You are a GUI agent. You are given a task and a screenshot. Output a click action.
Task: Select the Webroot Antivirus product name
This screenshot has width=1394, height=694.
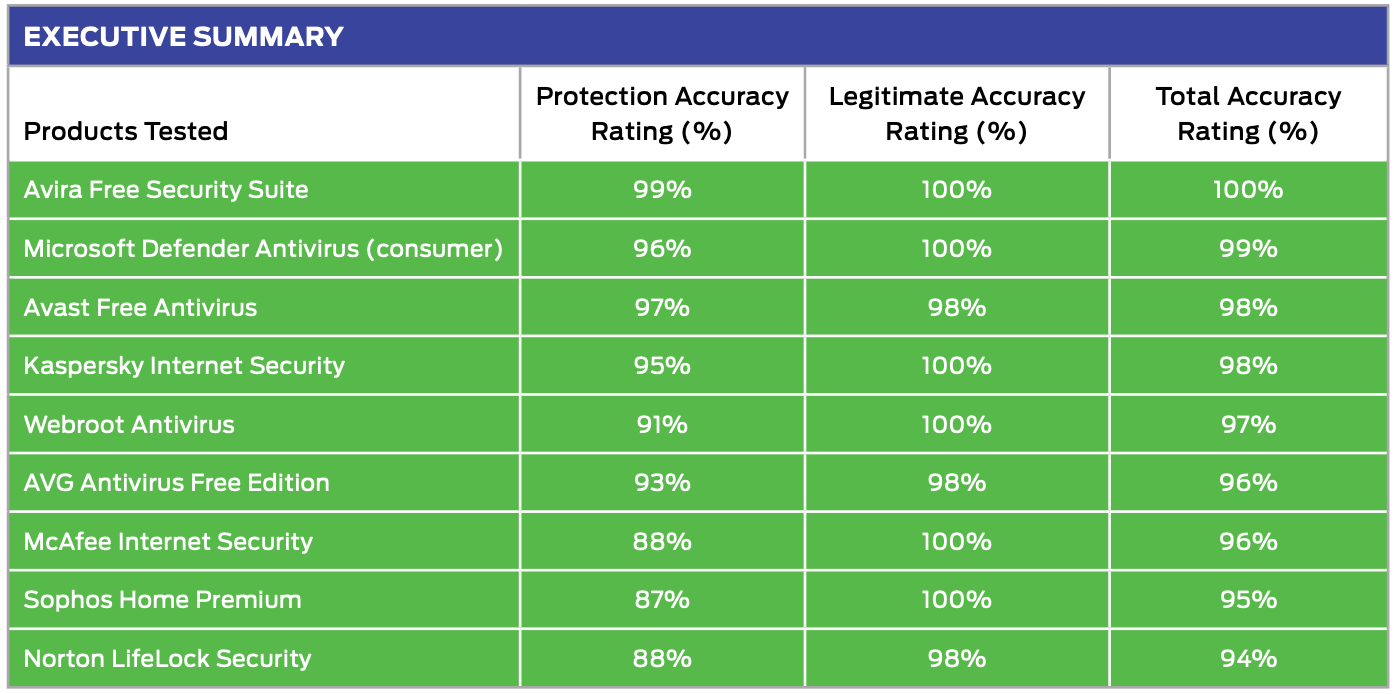(129, 424)
